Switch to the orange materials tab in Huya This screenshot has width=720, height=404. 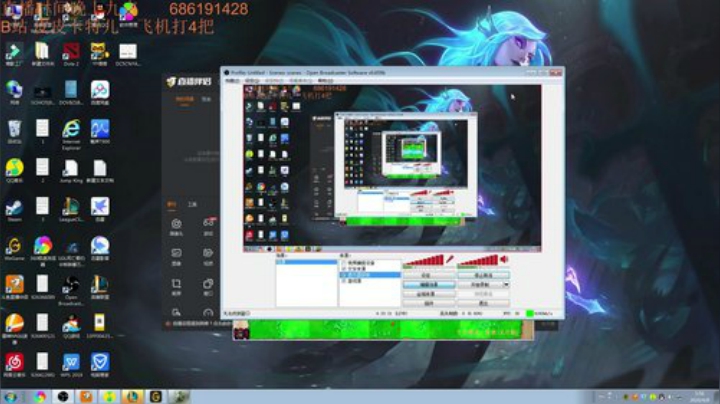(x=171, y=204)
